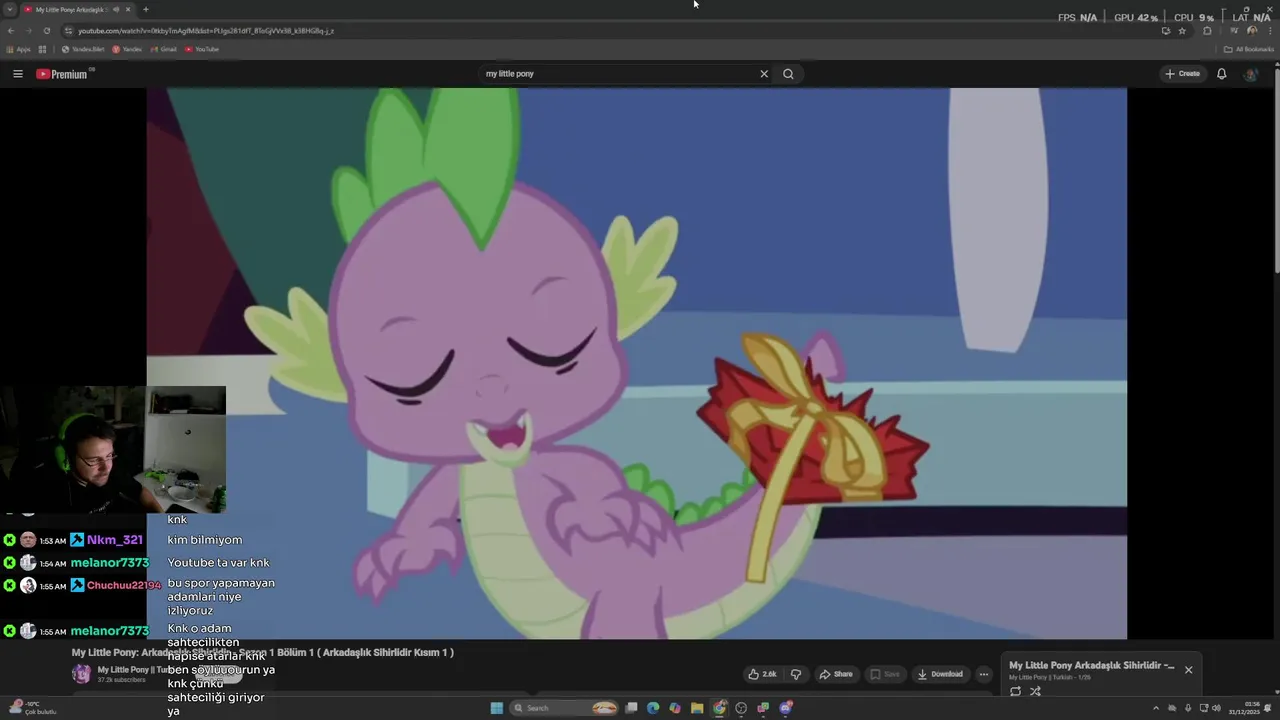
Task: Download the video
Action: tap(940, 674)
